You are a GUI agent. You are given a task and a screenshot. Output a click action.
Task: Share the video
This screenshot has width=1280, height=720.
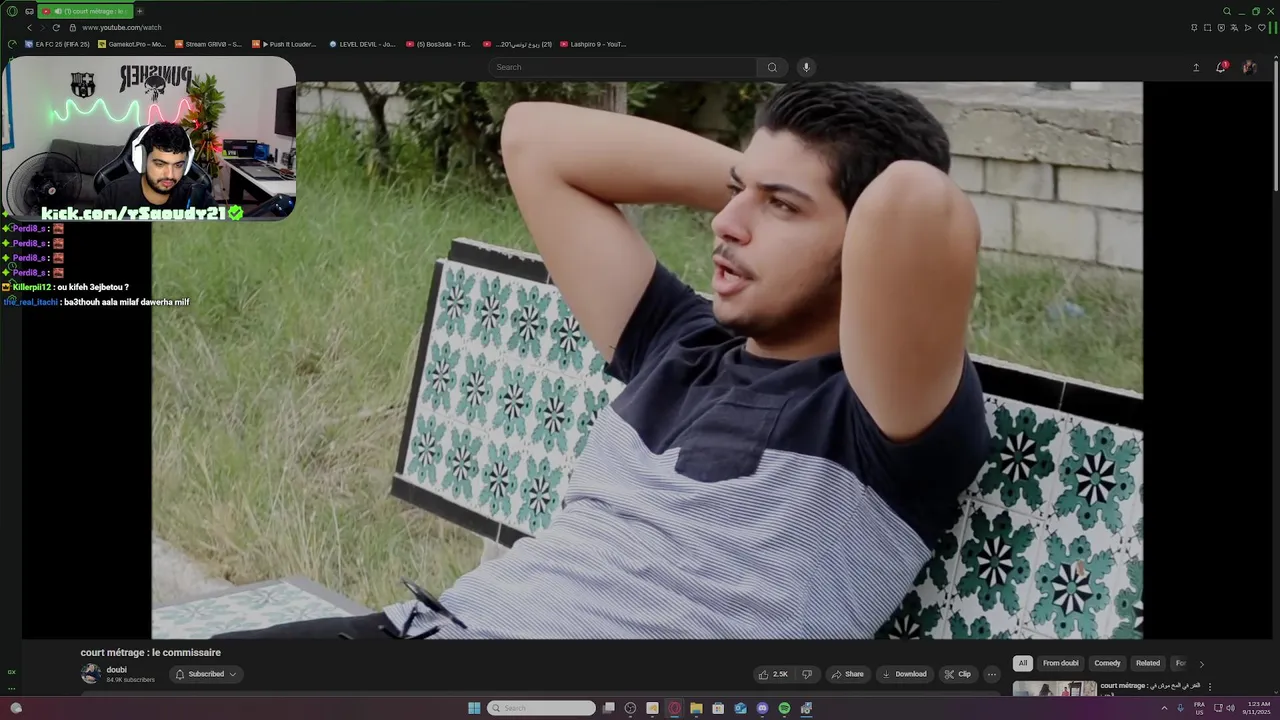coord(847,674)
